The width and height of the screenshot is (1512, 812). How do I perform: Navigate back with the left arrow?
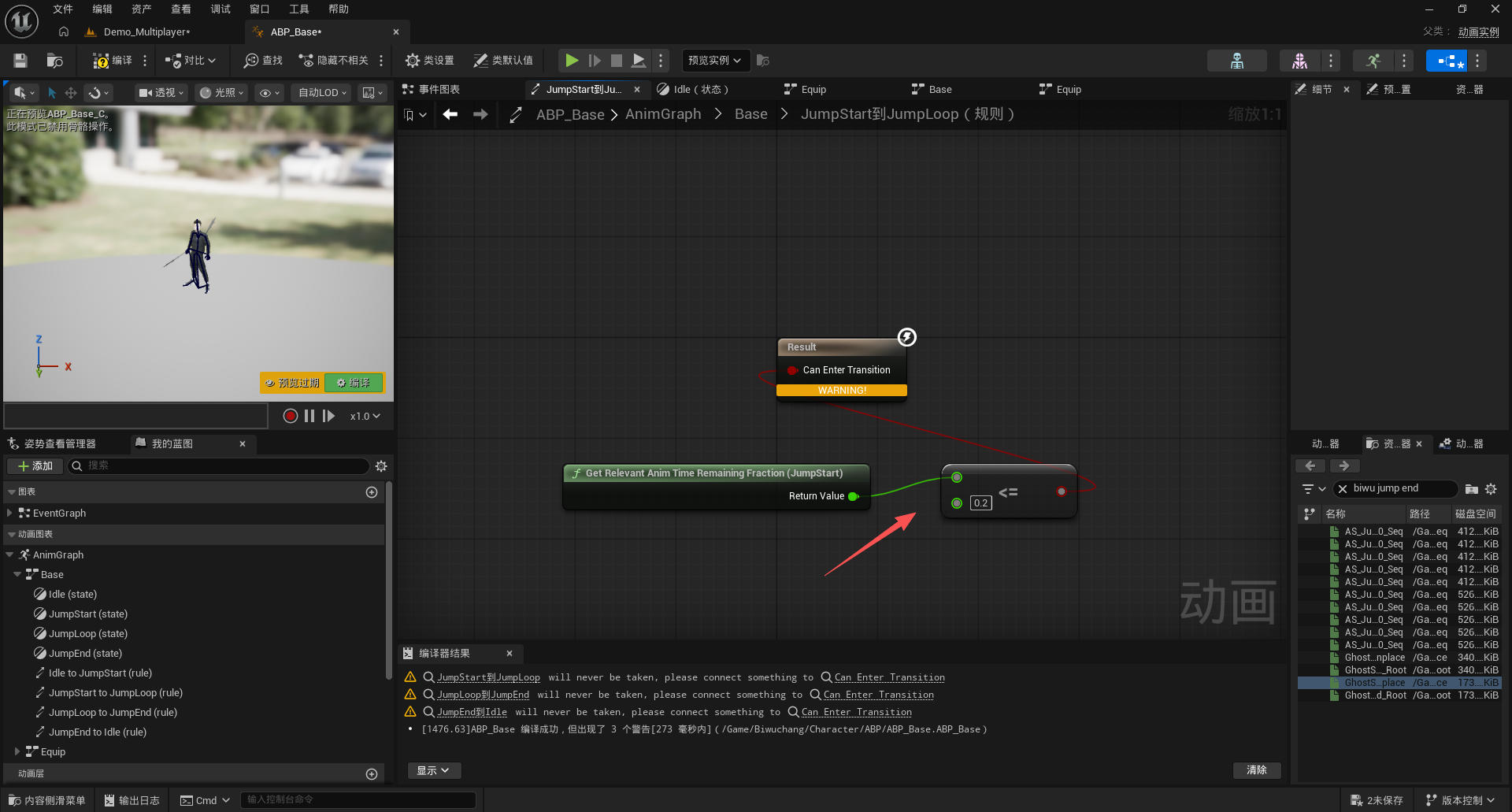tap(450, 115)
